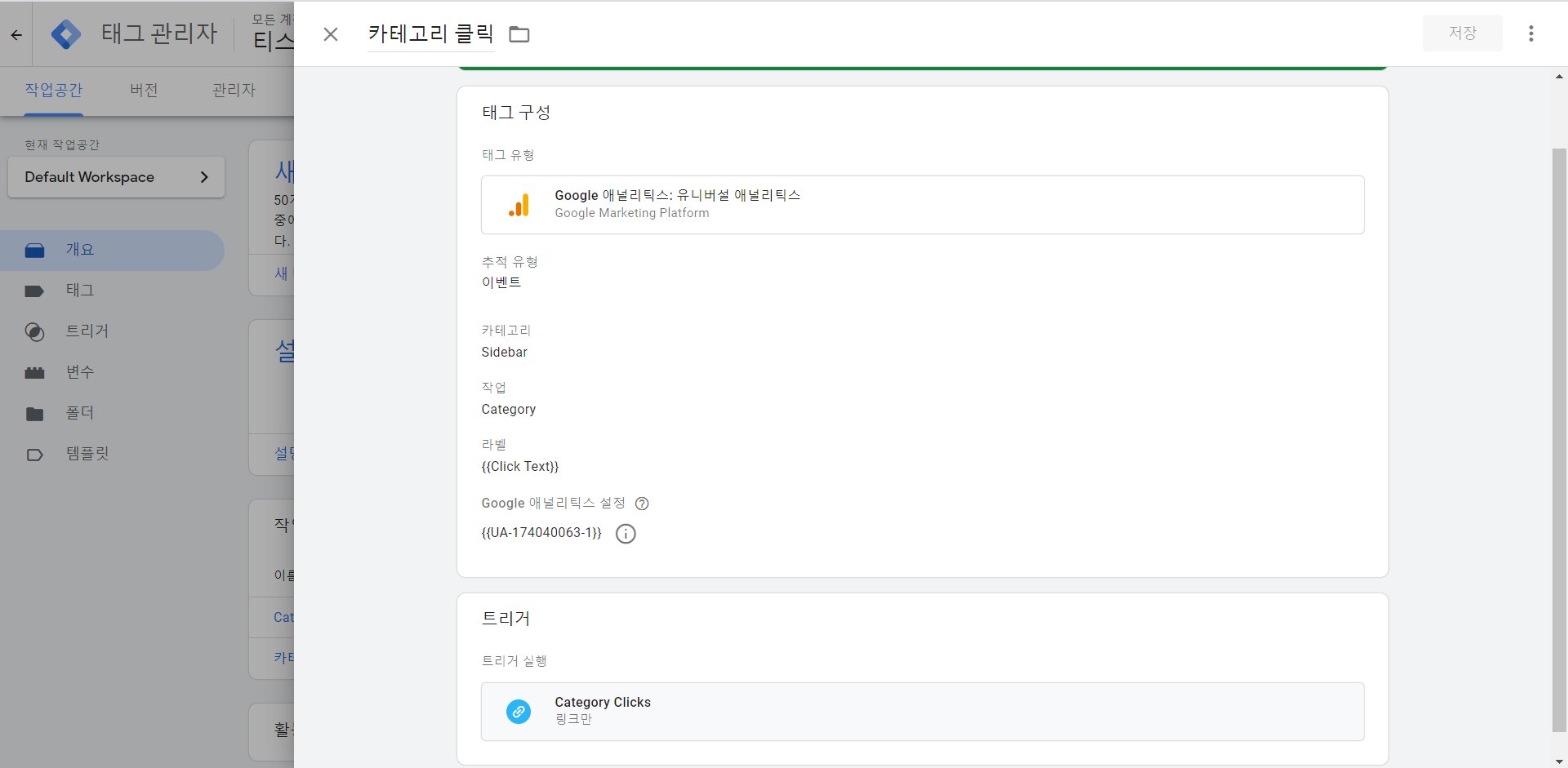Click the 템플릿 template icon in sidebar

34,455
